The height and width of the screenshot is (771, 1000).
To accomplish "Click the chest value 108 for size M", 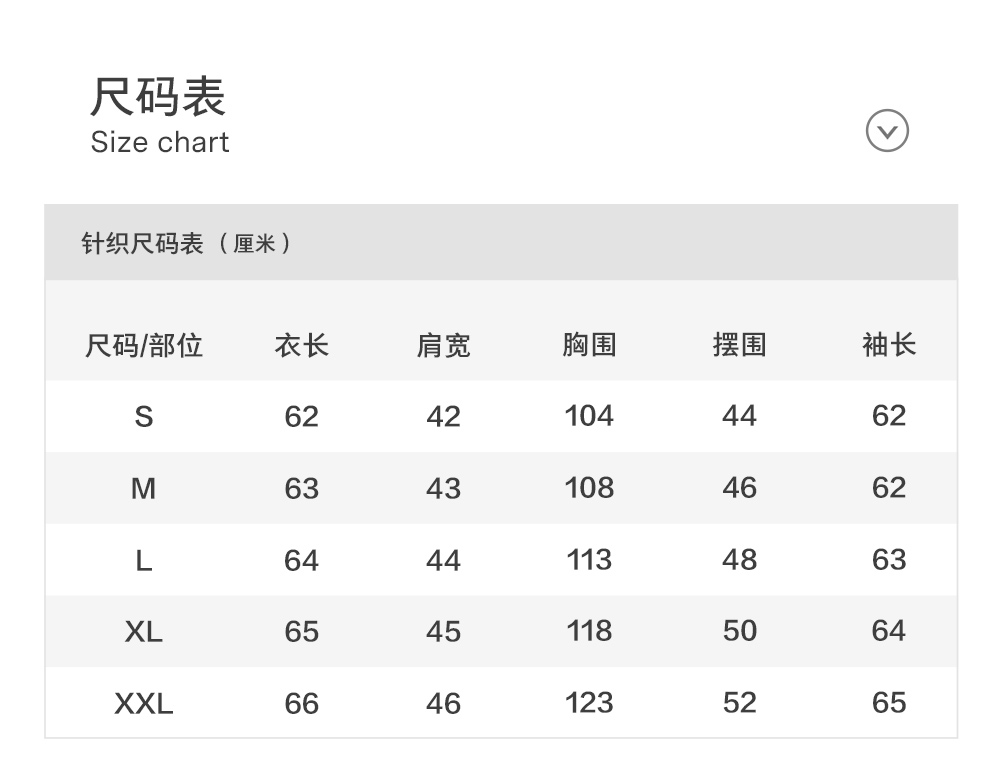I will pyautogui.click(x=589, y=488).
